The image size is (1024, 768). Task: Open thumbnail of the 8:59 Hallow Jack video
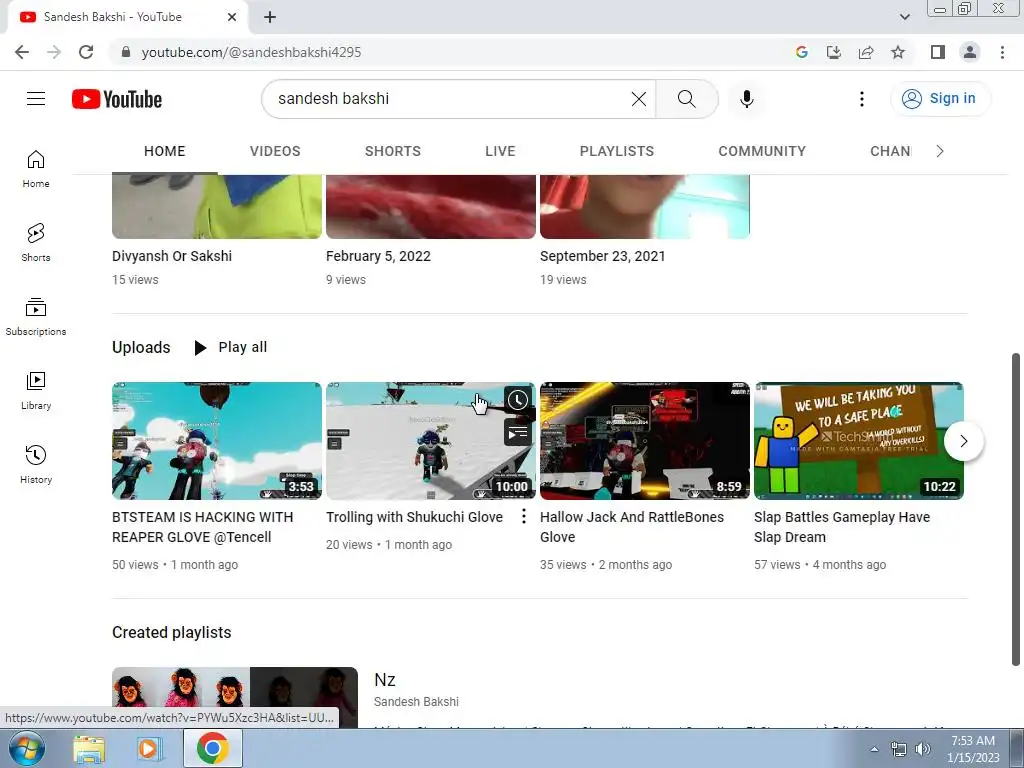point(645,441)
